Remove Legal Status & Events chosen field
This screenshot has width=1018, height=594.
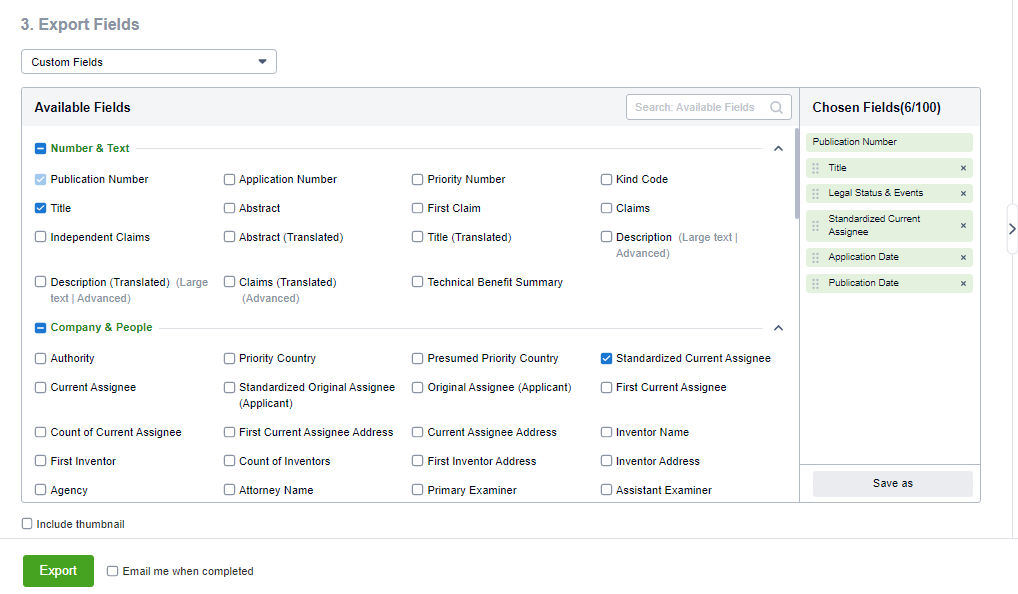963,193
